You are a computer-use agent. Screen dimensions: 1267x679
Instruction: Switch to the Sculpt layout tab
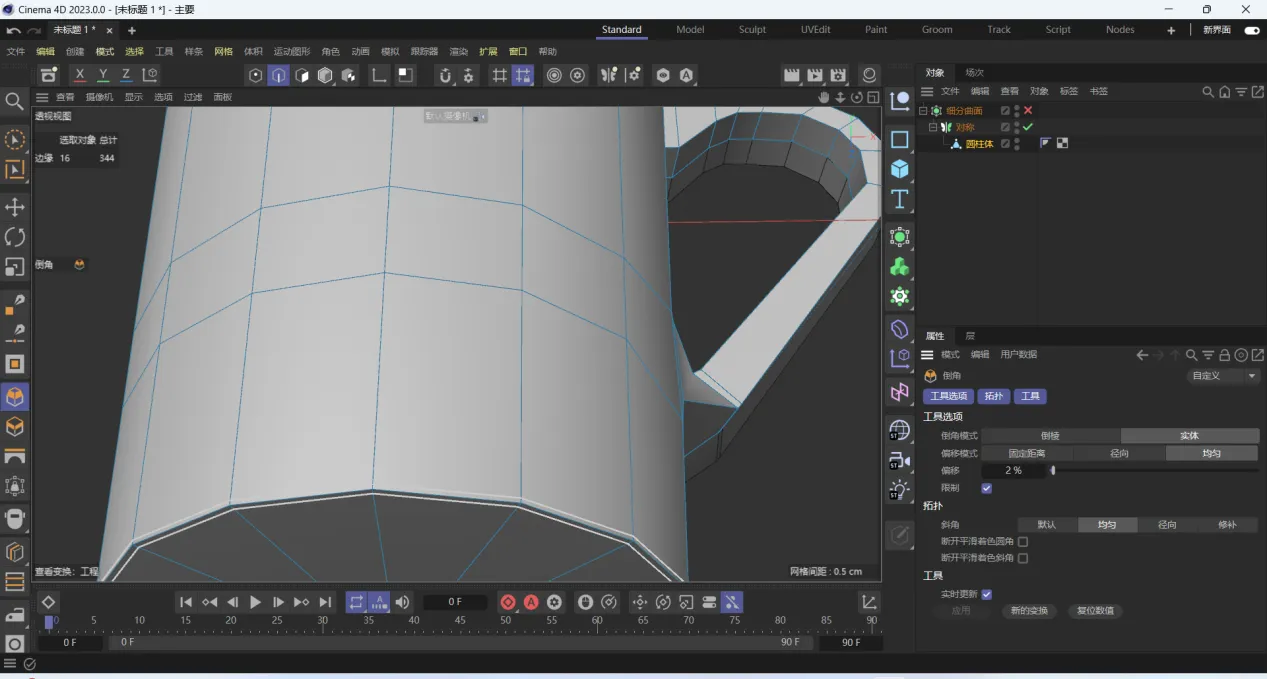coord(752,30)
